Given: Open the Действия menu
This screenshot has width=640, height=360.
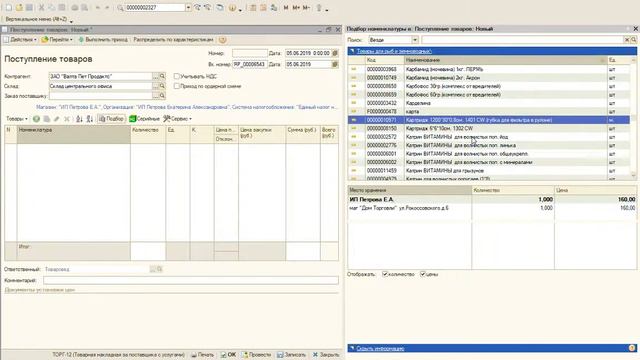Looking at the screenshot, I should (20, 40).
